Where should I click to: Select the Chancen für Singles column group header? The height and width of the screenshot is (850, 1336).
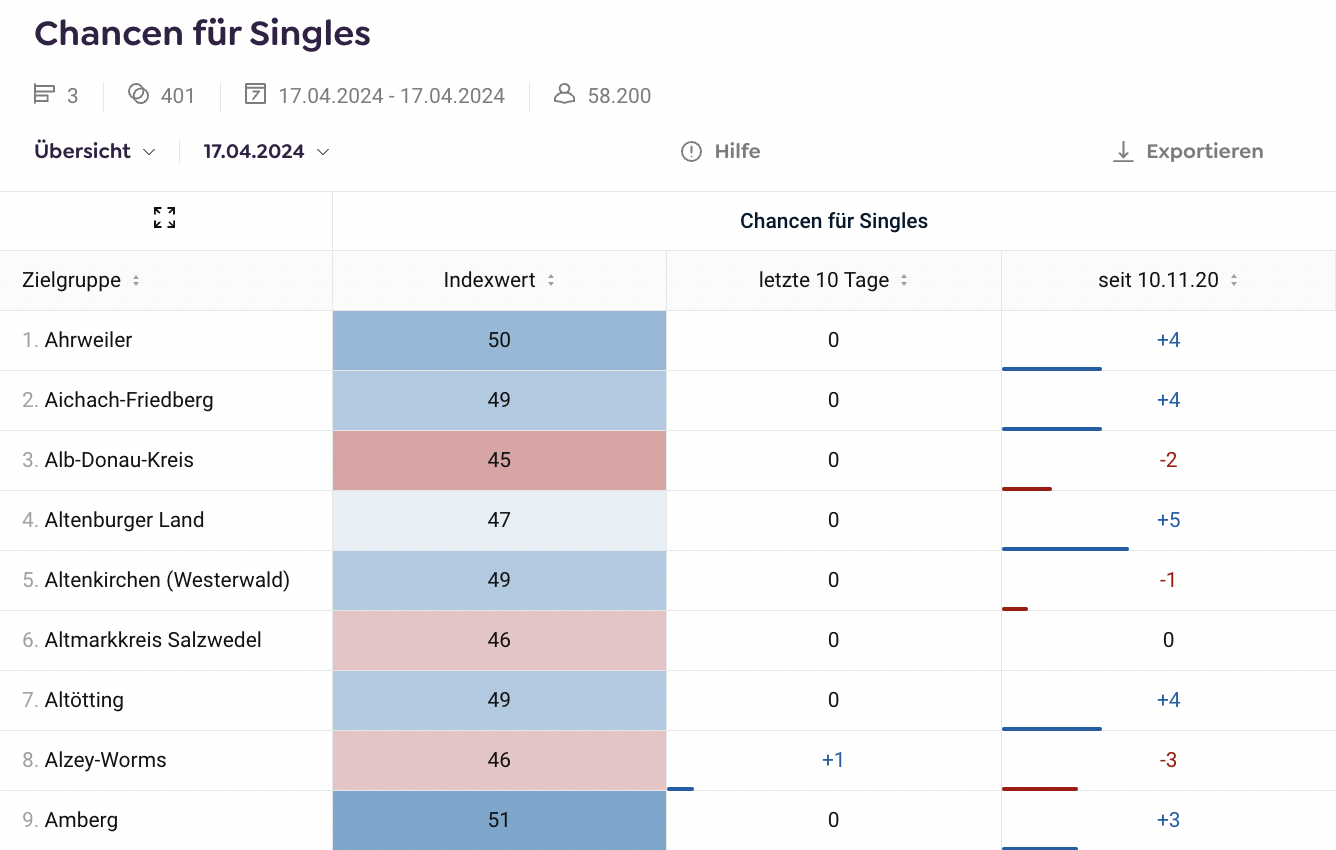coord(833,221)
